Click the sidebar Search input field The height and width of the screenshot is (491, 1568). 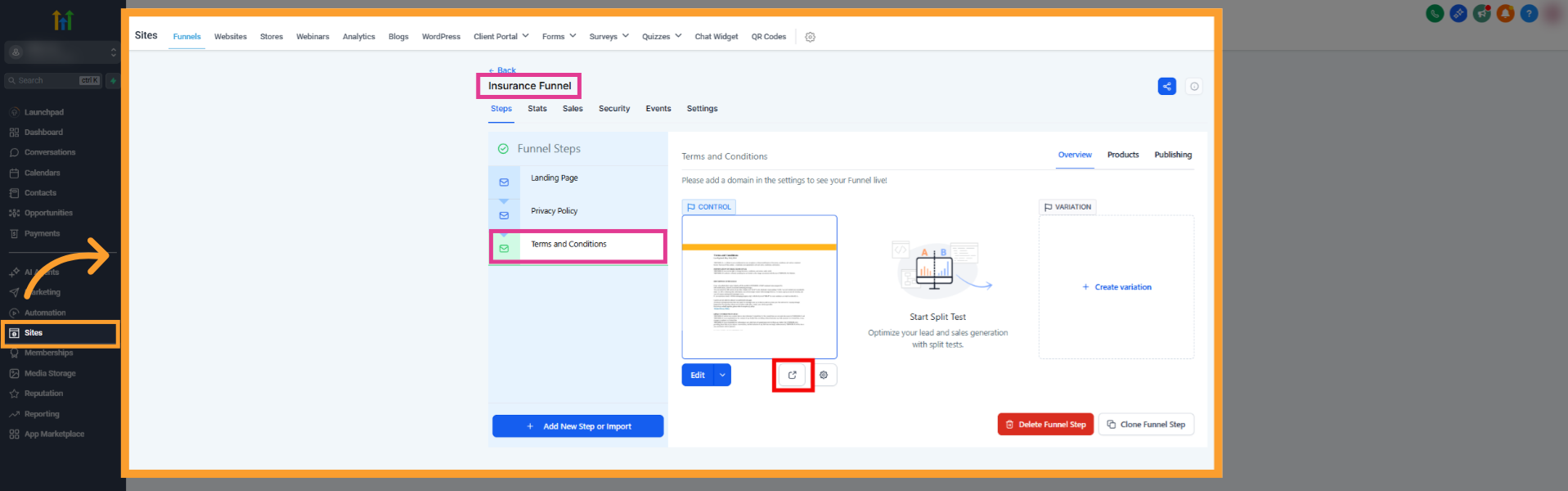53,80
